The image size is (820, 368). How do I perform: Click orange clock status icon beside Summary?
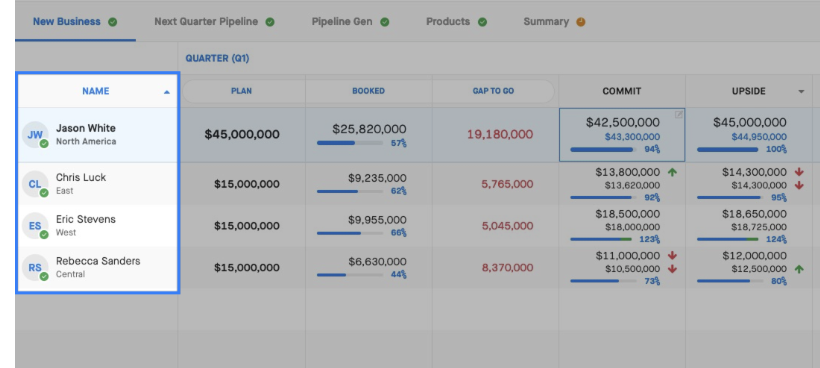coord(580,22)
